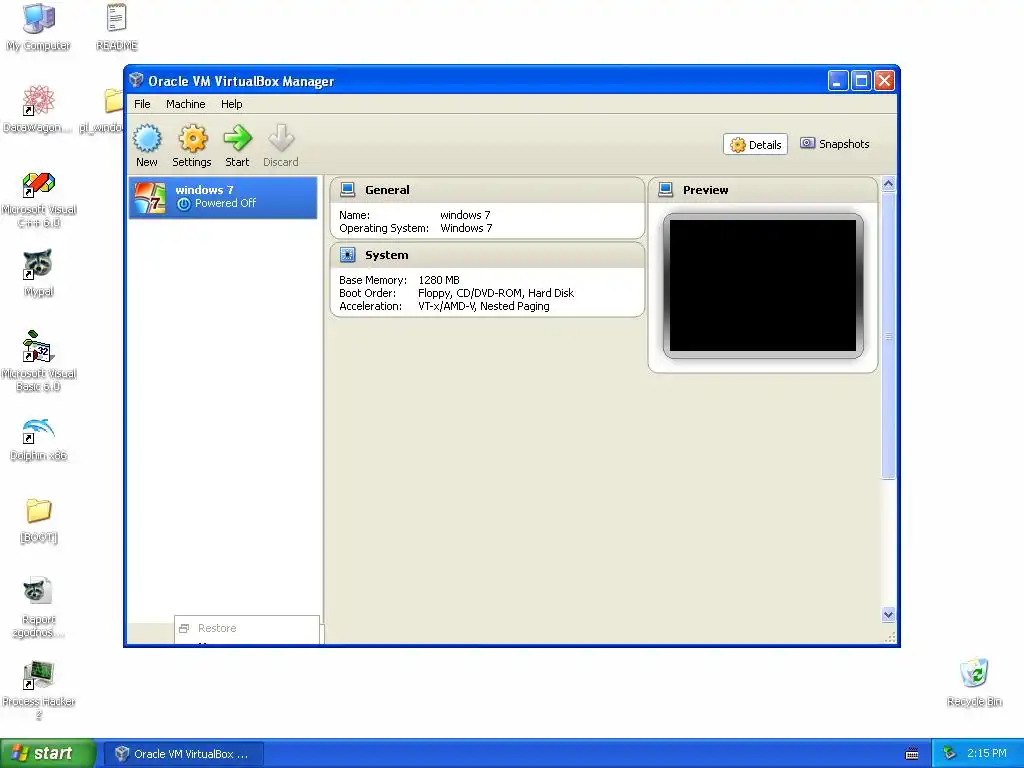Image resolution: width=1024 pixels, height=768 pixels.
Task: Click the Preview section monitor icon
Action: [665, 189]
